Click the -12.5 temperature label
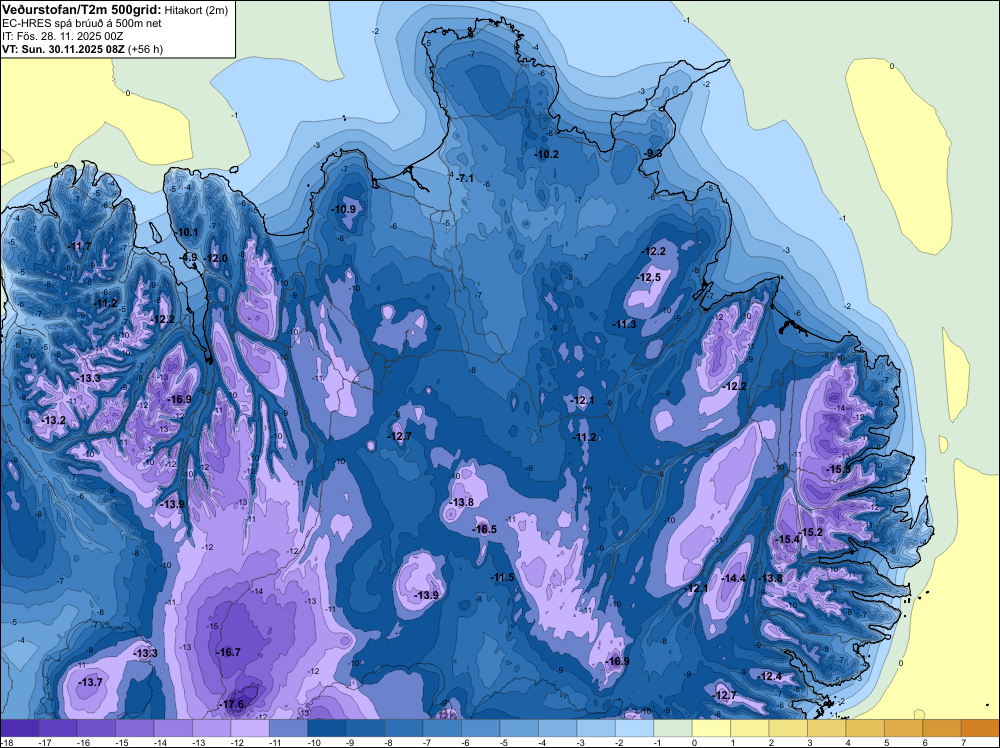The height and width of the screenshot is (748, 1000). pyautogui.click(x=650, y=277)
